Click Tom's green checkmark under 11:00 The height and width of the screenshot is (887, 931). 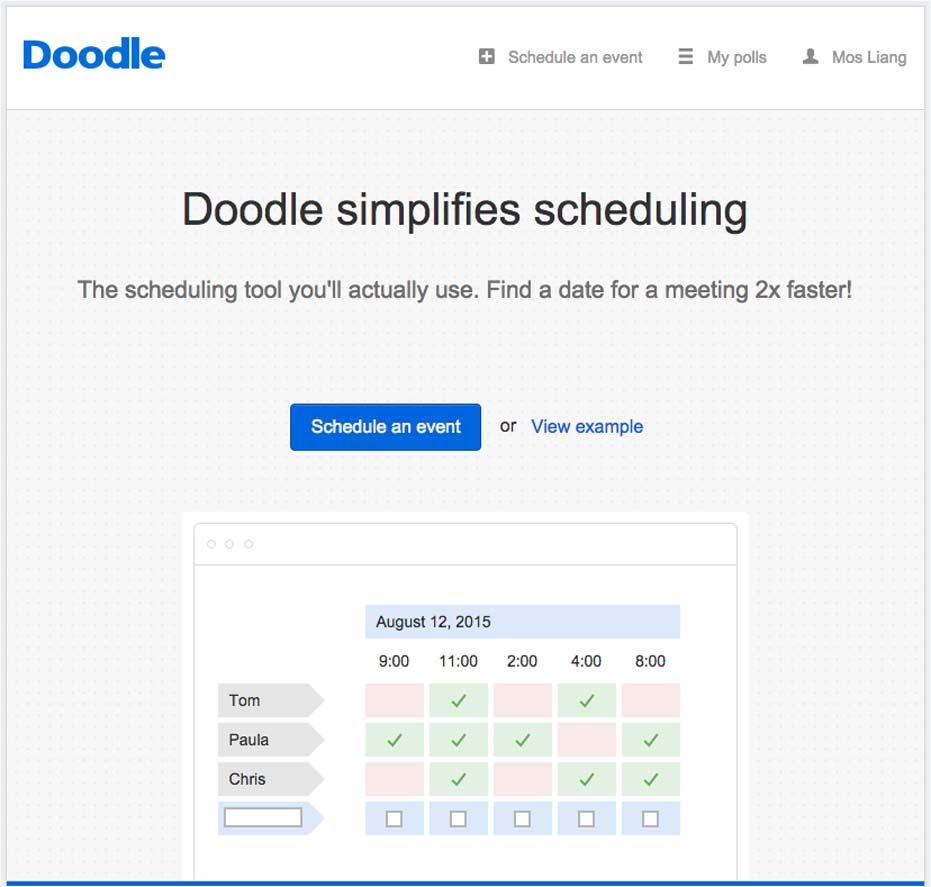[458, 701]
